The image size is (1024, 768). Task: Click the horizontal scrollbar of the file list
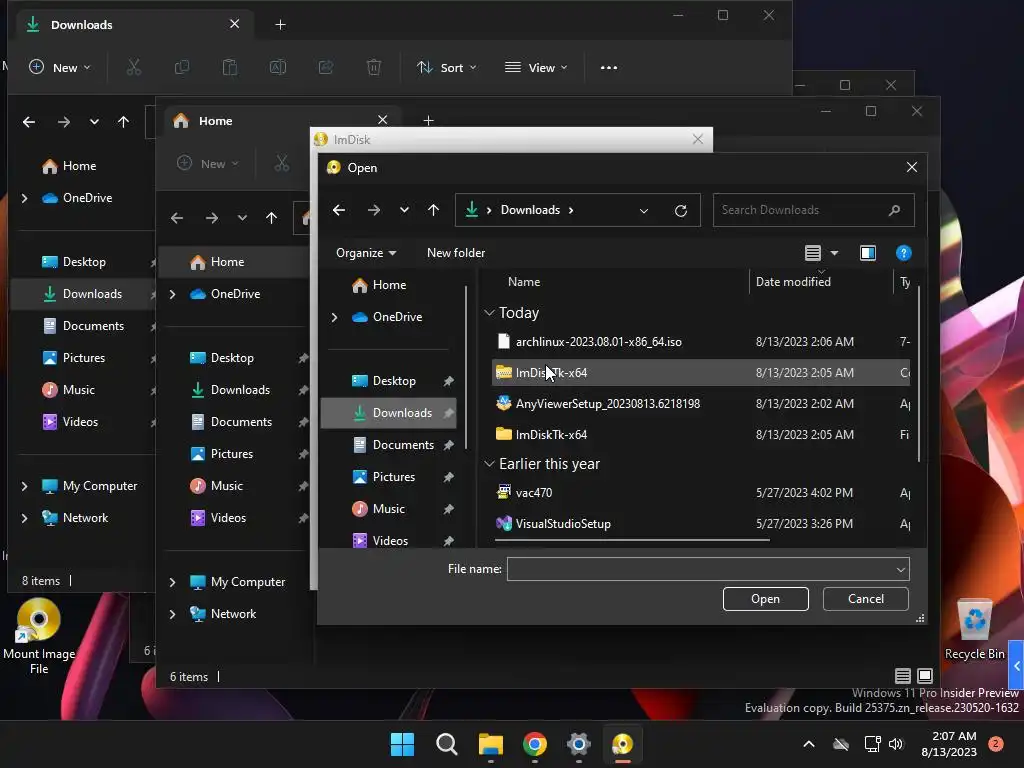coord(632,541)
